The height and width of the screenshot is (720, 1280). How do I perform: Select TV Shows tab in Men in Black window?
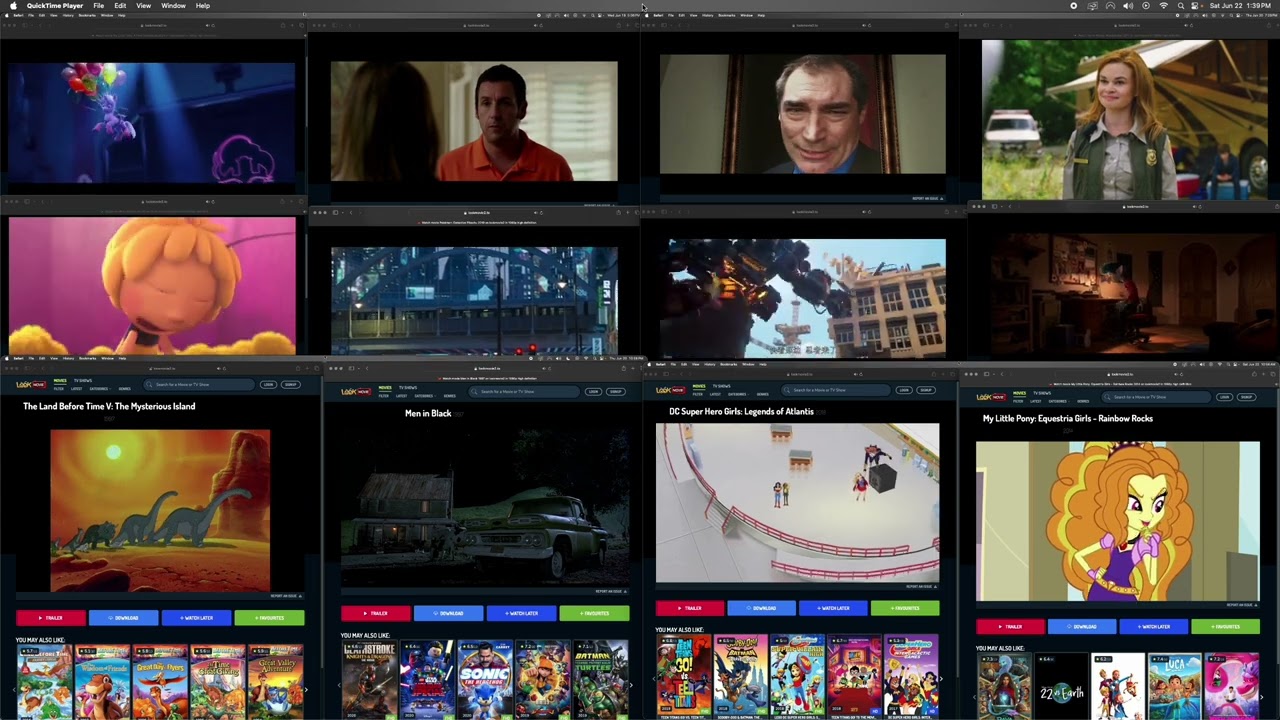click(x=408, y=388)
